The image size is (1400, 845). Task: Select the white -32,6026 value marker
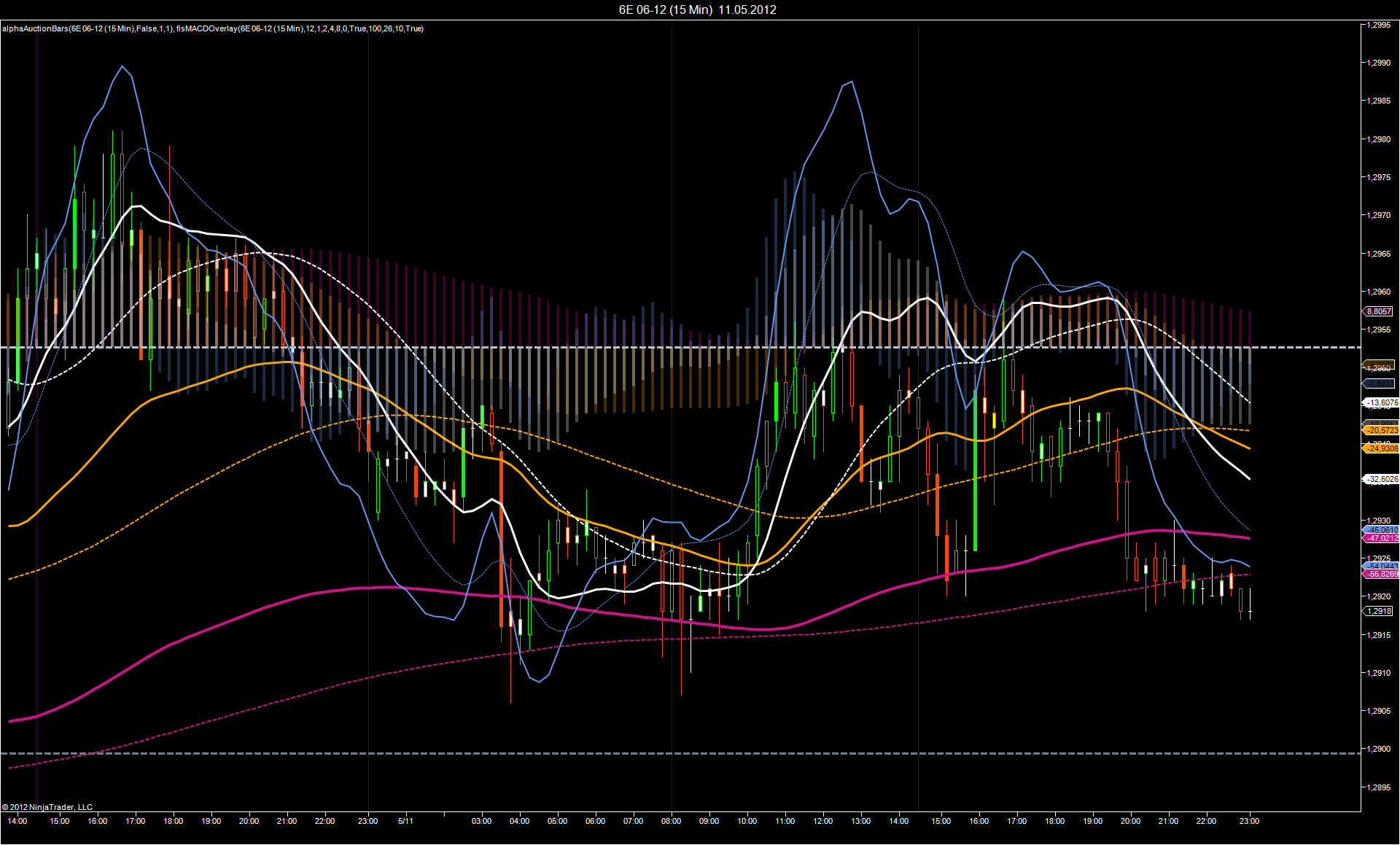tap(1381, 479)
